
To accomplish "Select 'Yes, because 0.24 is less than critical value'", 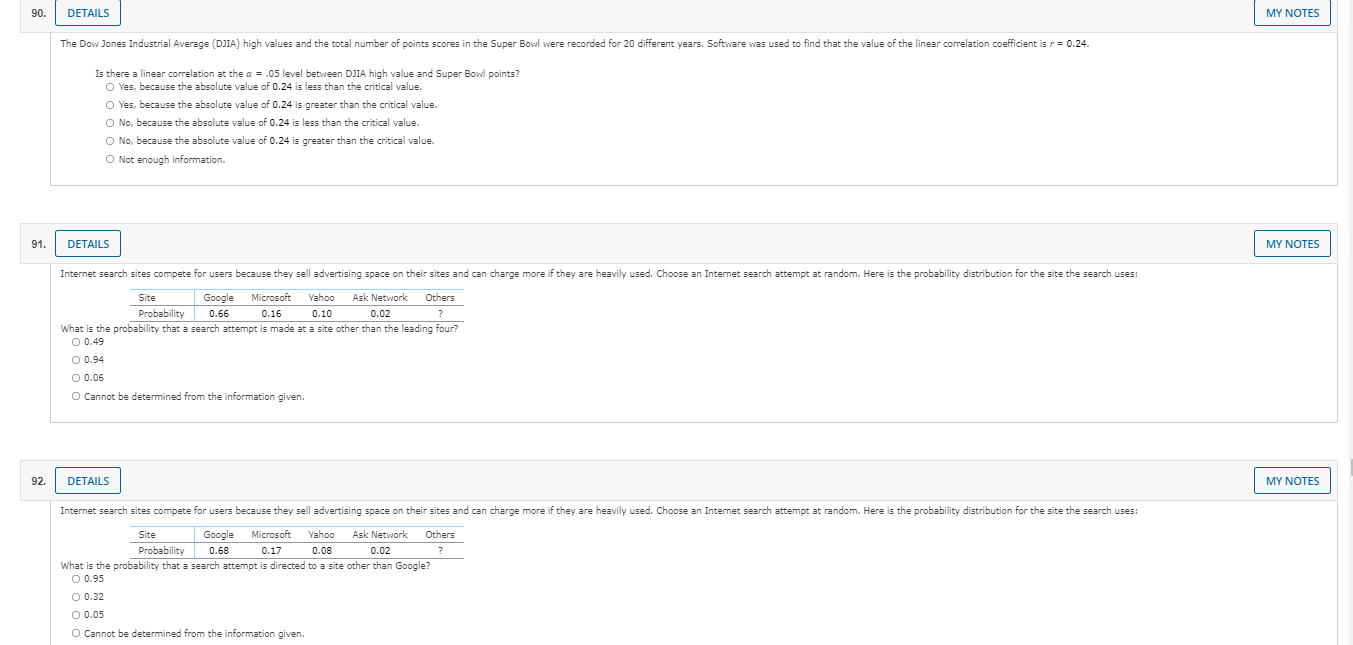I will click(109, 86).
